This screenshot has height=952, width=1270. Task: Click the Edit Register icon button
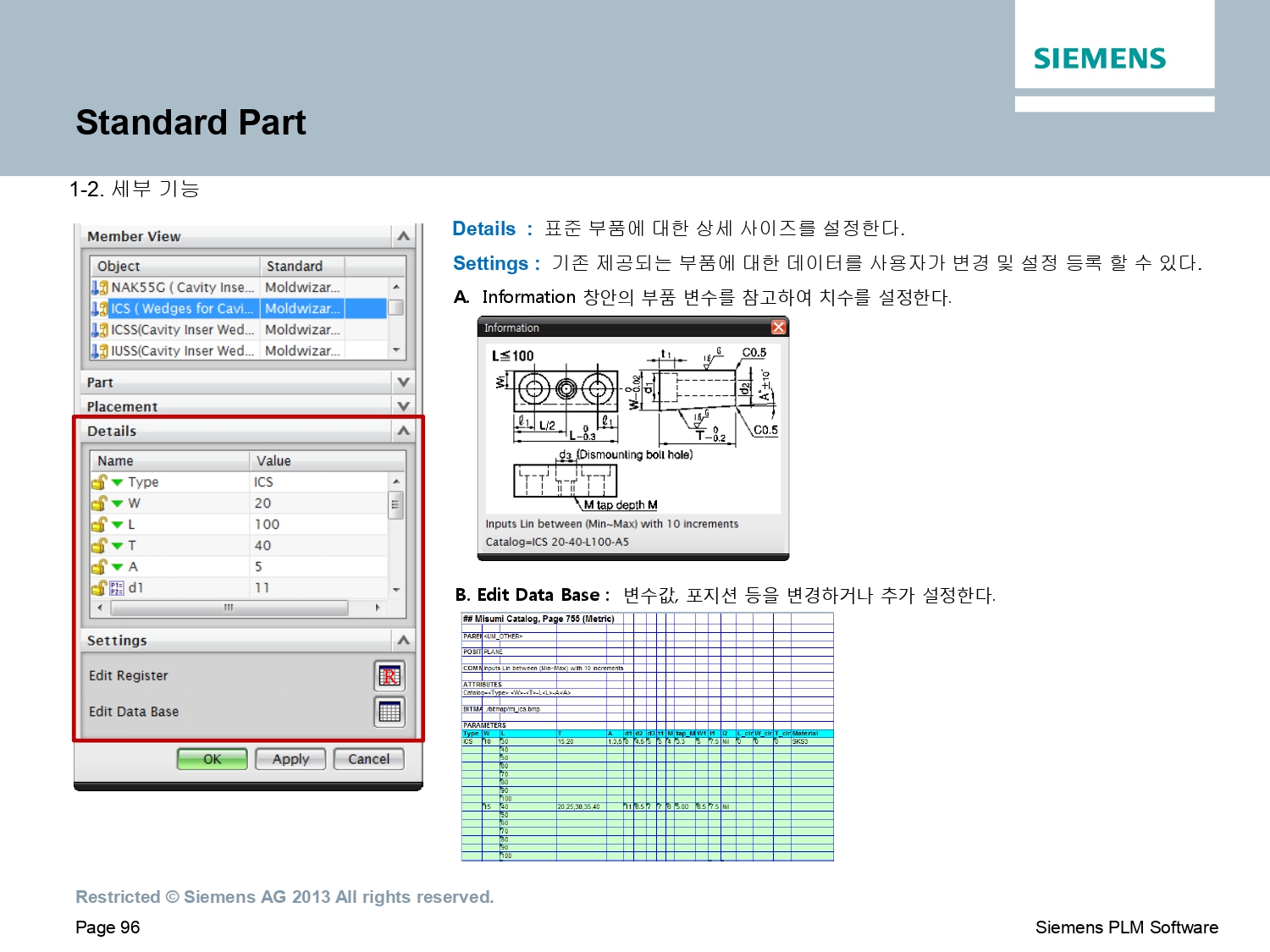(x=389, y=676)
